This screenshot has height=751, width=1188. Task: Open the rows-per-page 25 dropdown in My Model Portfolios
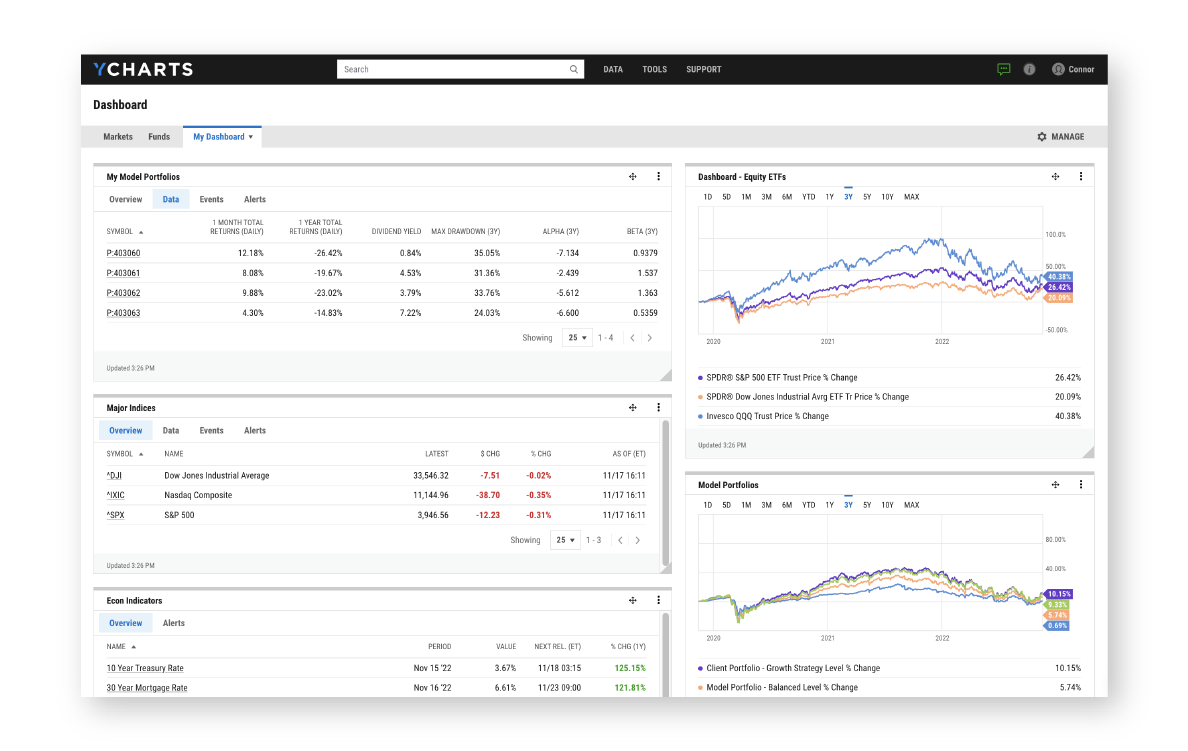[x=578, y=337]
